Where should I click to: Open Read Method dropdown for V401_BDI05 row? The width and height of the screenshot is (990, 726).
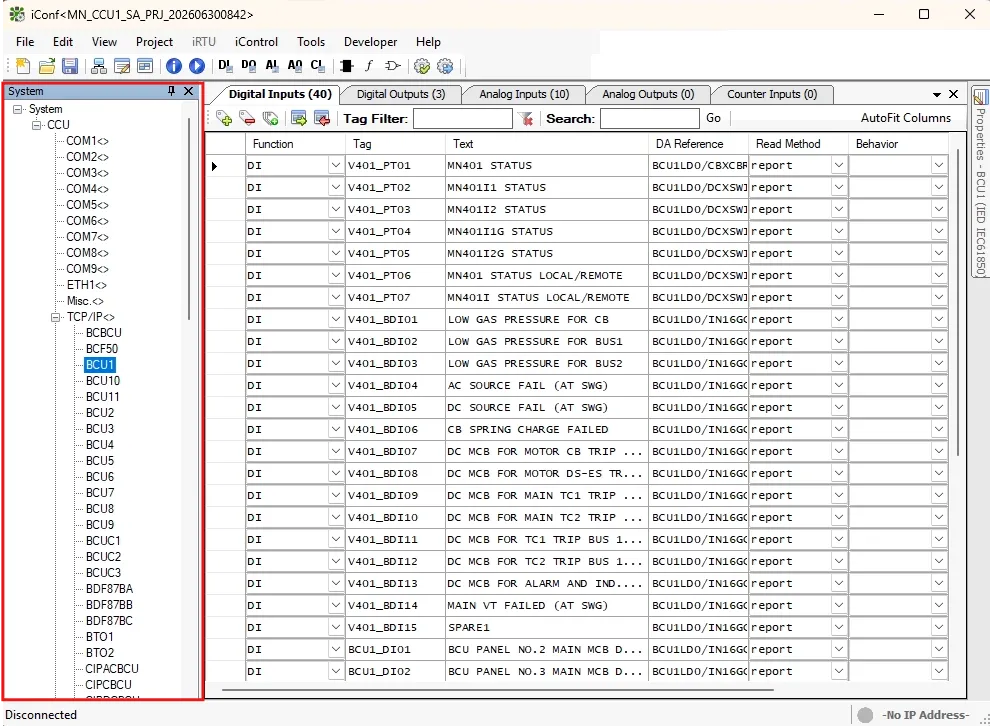point(838,407)
